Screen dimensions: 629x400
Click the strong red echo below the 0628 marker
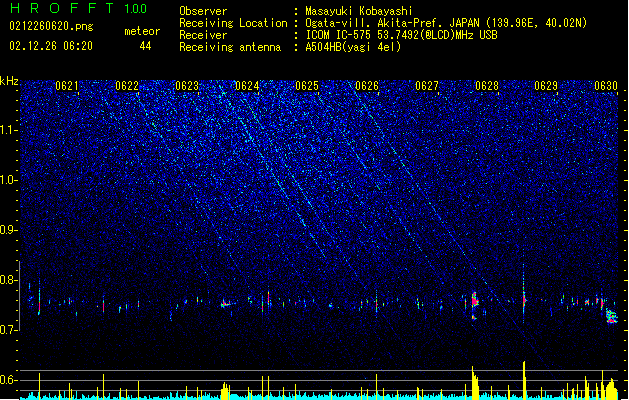[475, 300]
